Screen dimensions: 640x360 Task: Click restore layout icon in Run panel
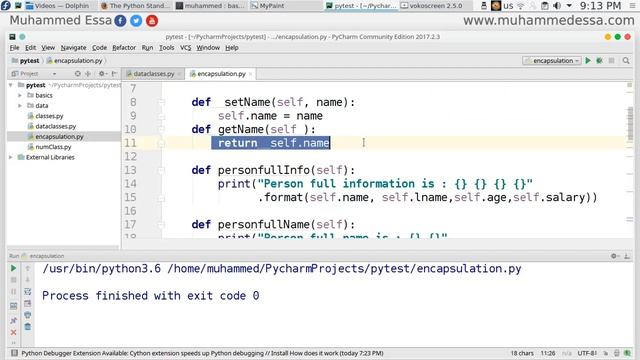click(13, 306)
